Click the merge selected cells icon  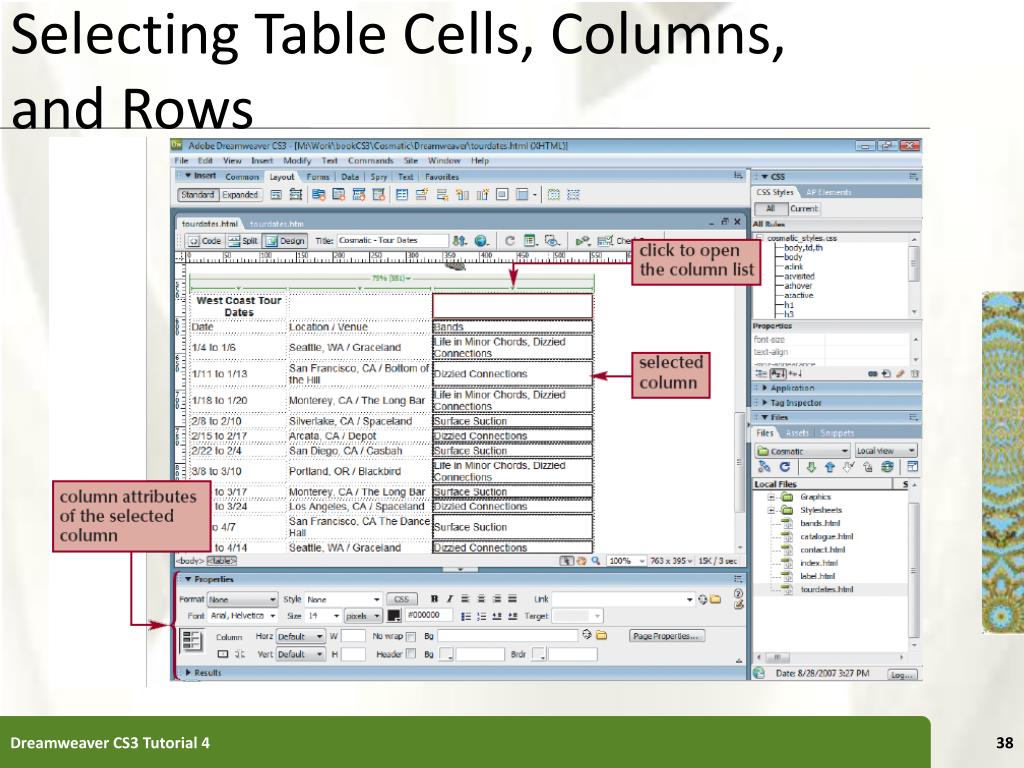click(x=223, y=654)
